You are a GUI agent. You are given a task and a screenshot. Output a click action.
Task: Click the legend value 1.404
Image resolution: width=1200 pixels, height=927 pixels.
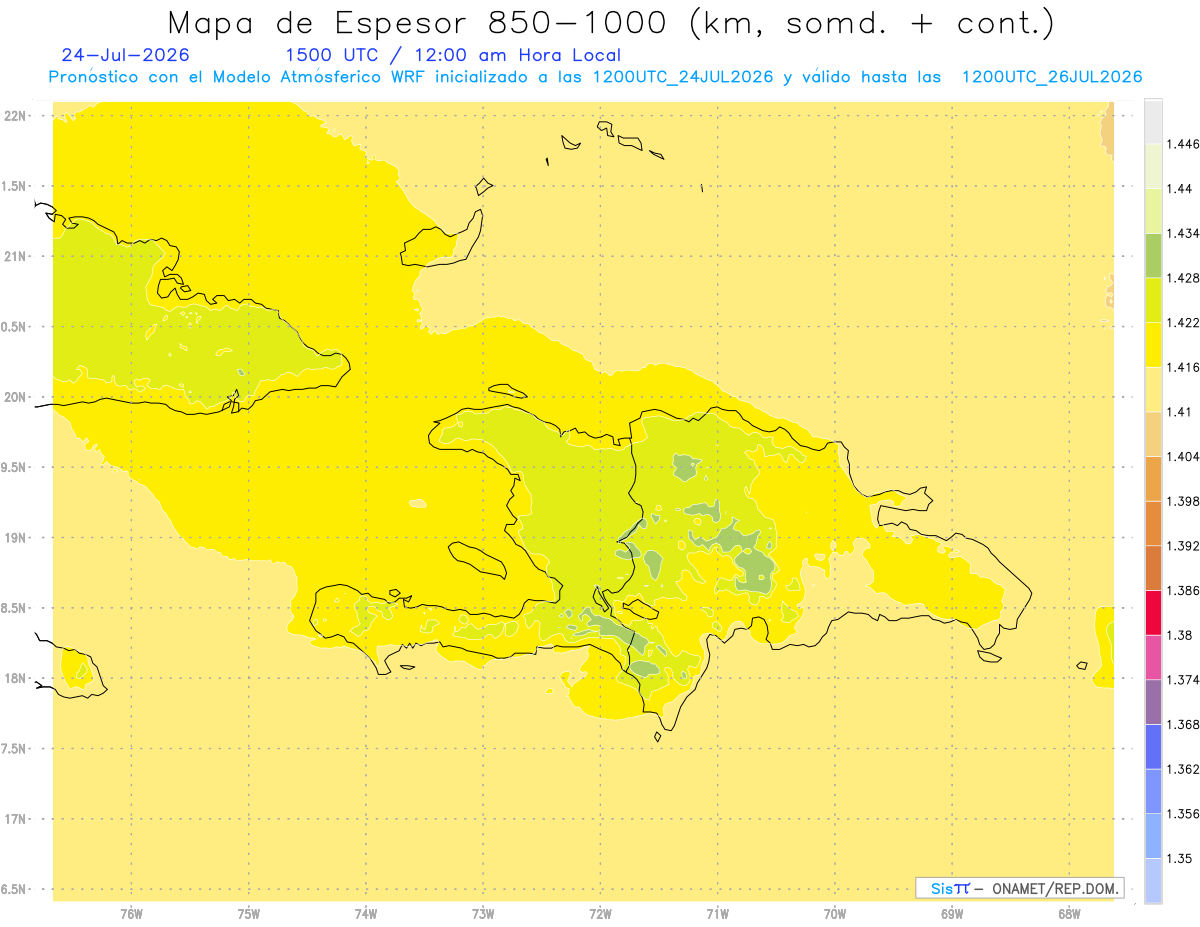pyautogui.click(x=1183, y=457)
